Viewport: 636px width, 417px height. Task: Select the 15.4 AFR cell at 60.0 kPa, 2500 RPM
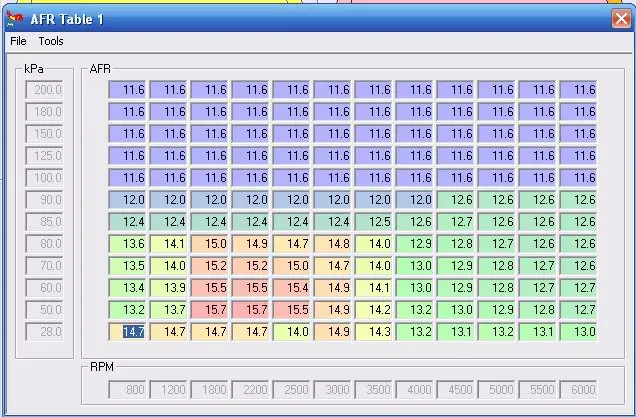tap(292, 288)
